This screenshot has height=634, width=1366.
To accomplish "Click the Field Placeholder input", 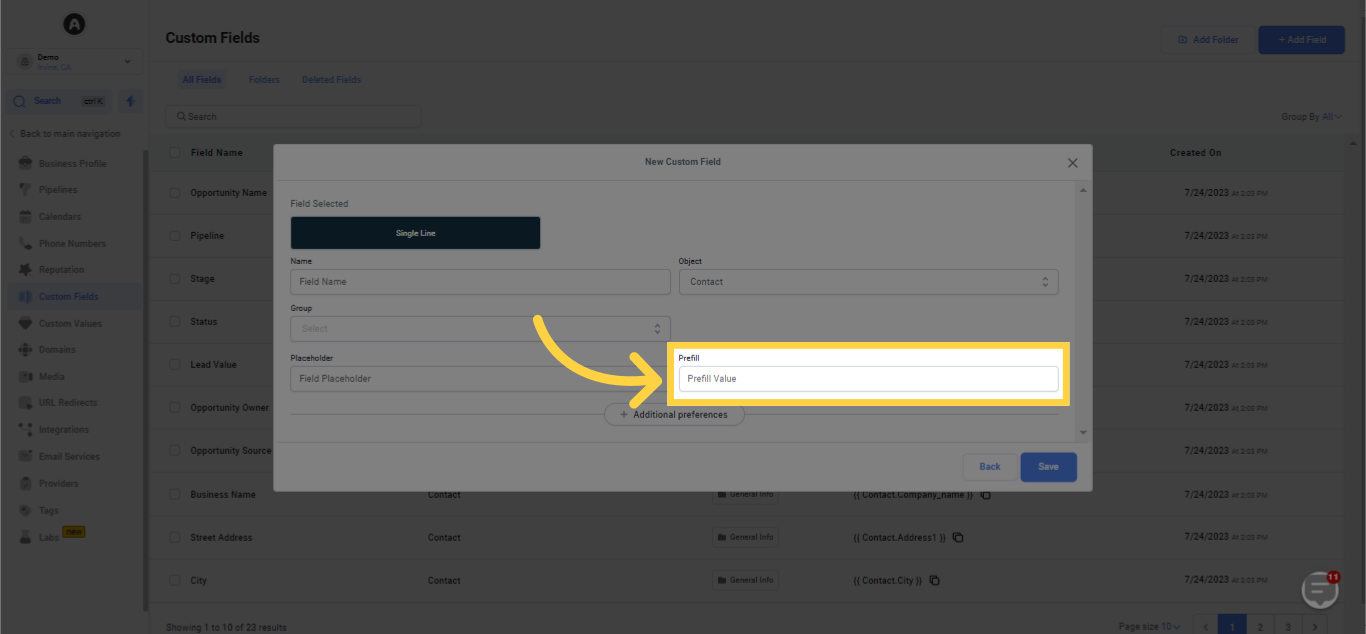I will pos(480,379).
